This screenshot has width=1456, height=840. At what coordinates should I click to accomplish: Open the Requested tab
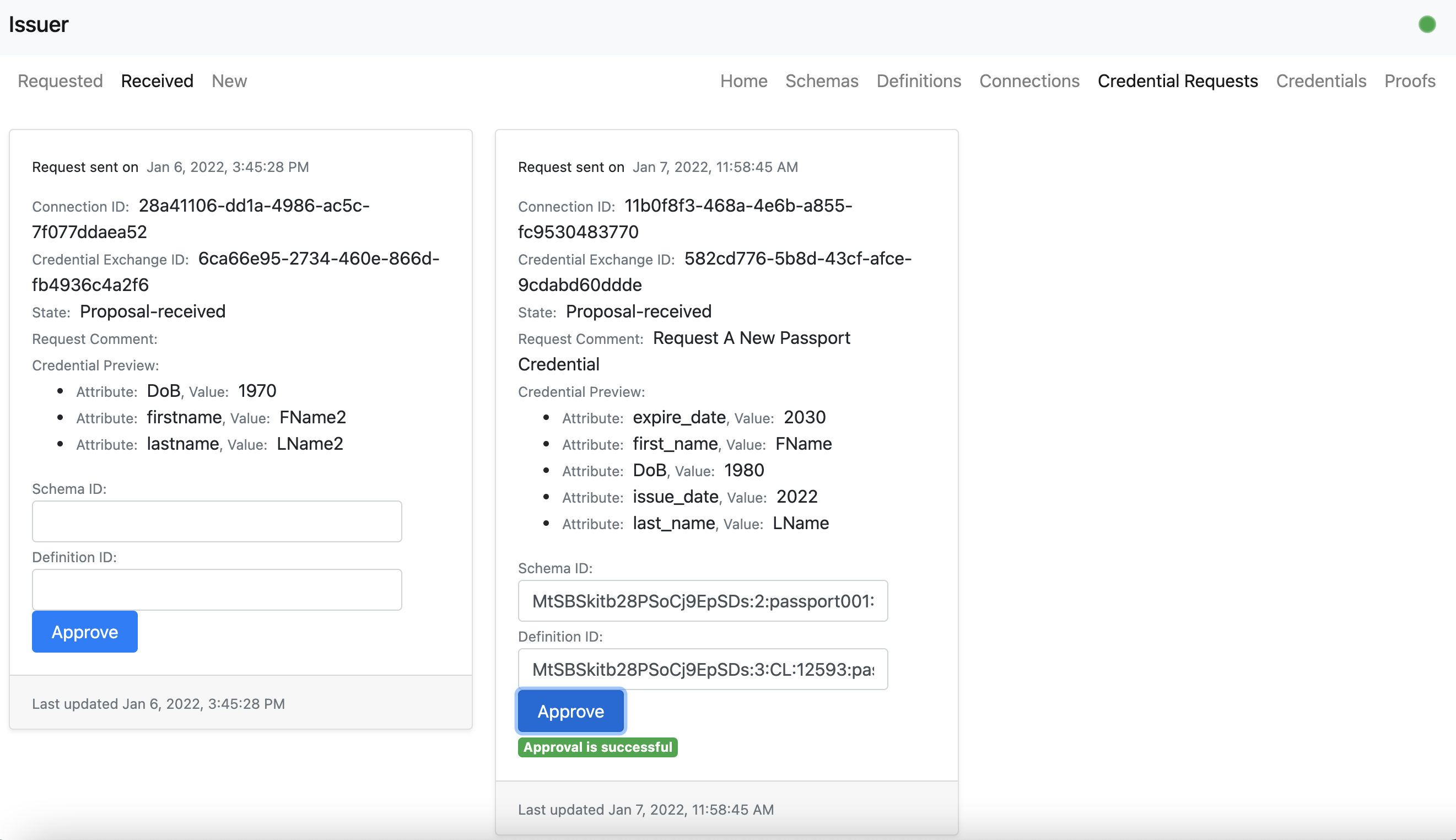pos(60,81)
